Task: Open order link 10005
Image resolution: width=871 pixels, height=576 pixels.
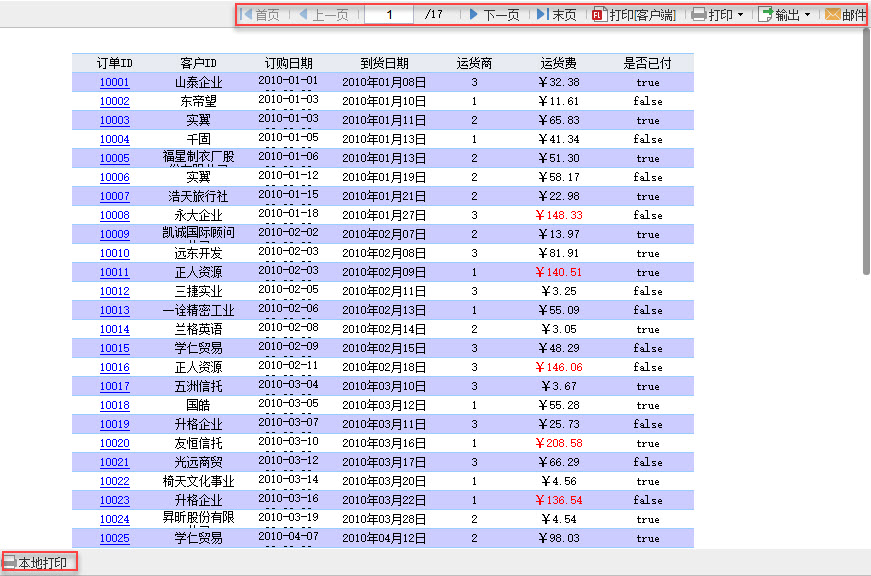Action: pyautogui.click(x=114, y=158)
